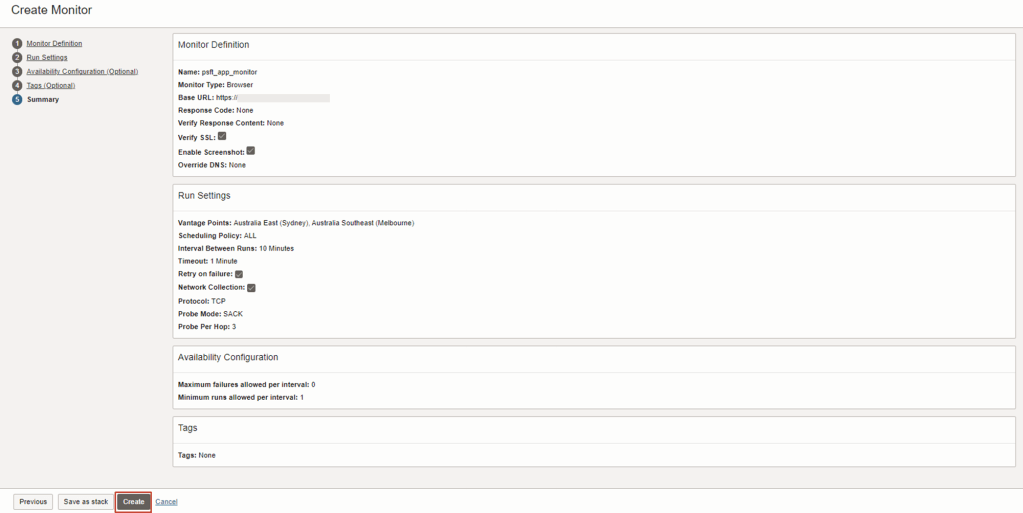Image resolution: width=1023 pixels, height=513 pixels.
Task: Click the Run Settings section header
Action: [204, 195]
